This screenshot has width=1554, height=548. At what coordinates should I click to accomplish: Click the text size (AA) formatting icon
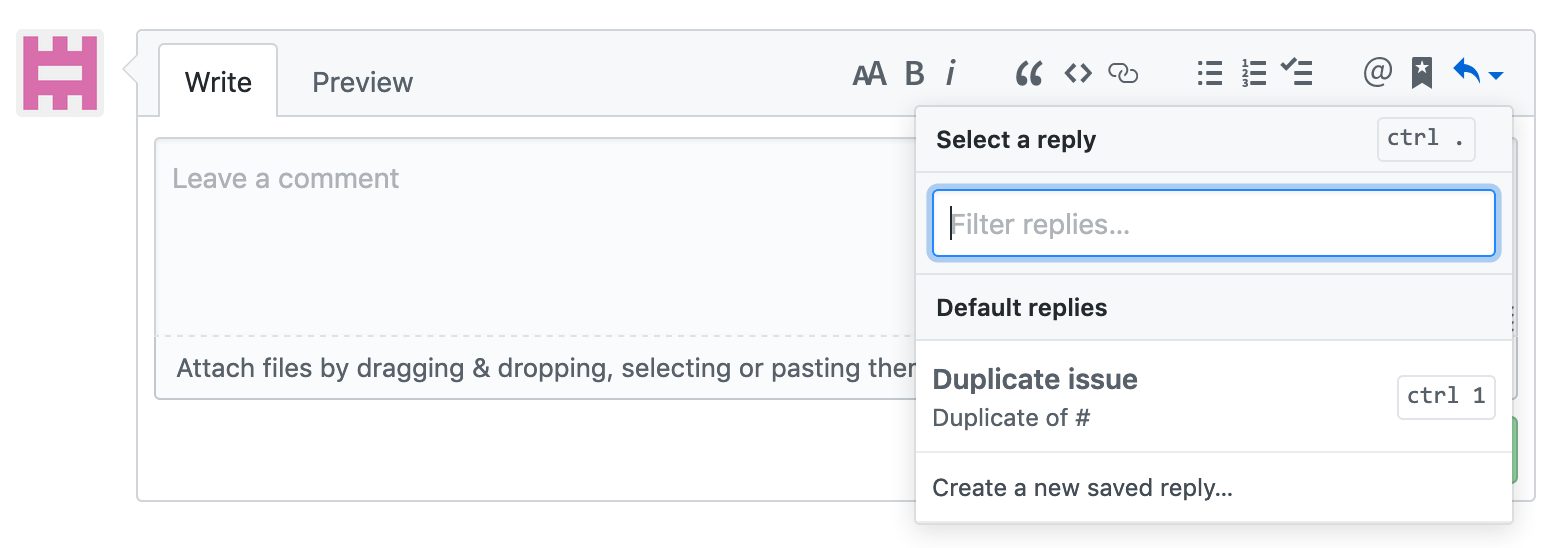869,74
